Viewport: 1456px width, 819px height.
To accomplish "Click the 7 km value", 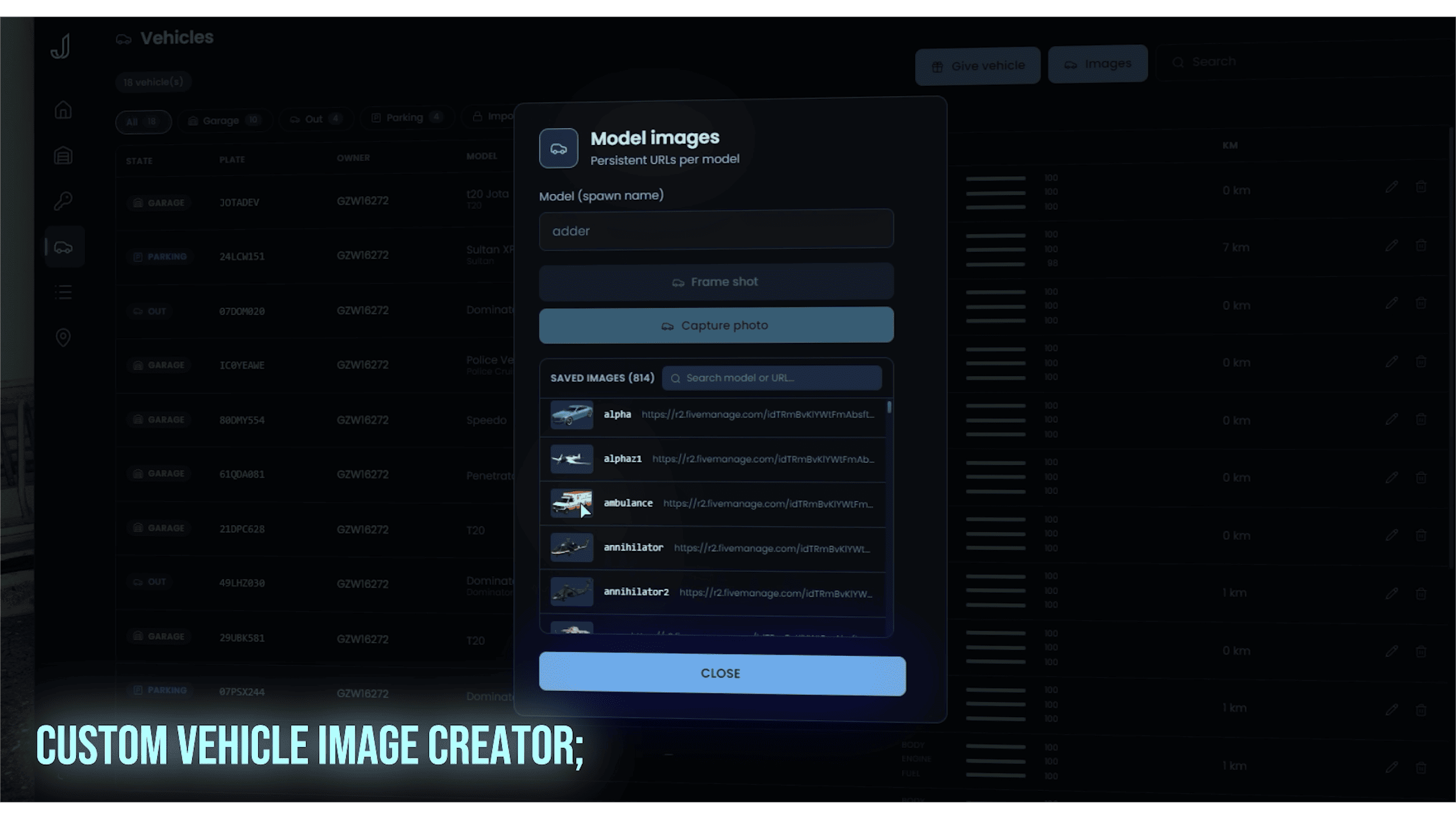I will (1236, 247).
